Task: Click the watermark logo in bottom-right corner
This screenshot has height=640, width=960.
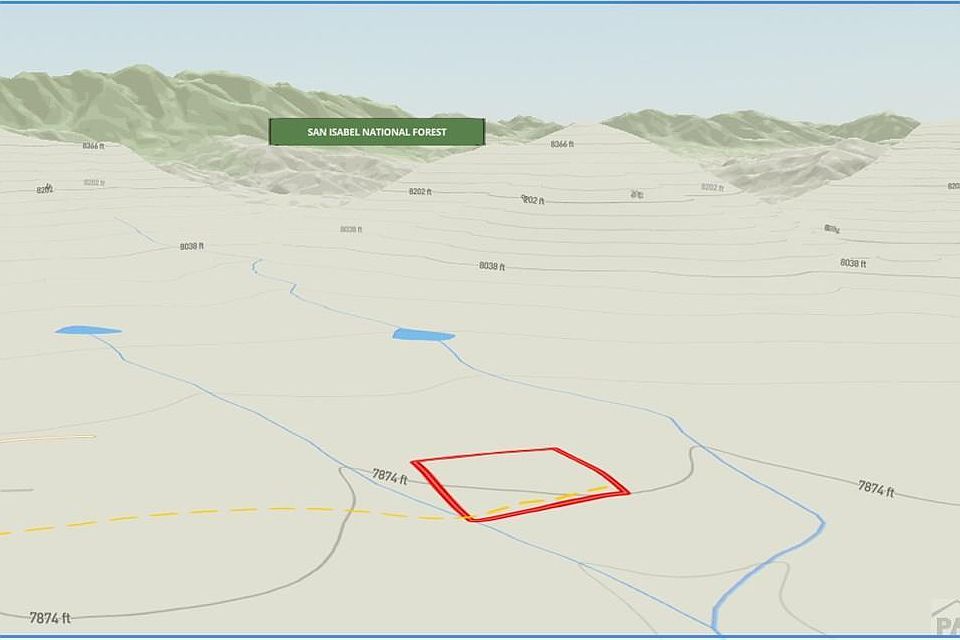Action: (x=943, y=620)
